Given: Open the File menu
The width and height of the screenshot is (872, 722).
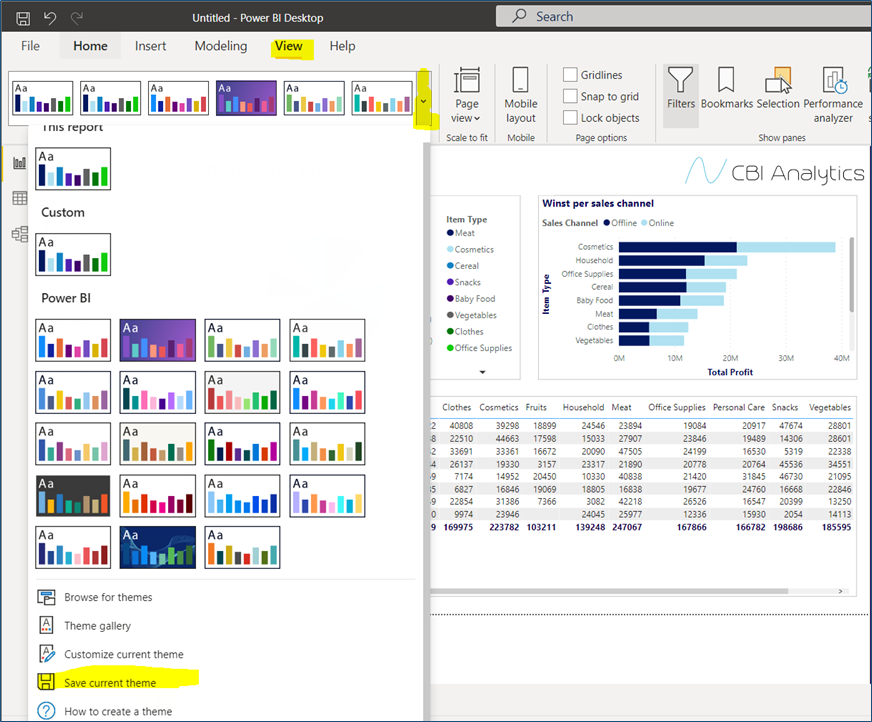Looking at the screenshot, I should pos(30,46).
